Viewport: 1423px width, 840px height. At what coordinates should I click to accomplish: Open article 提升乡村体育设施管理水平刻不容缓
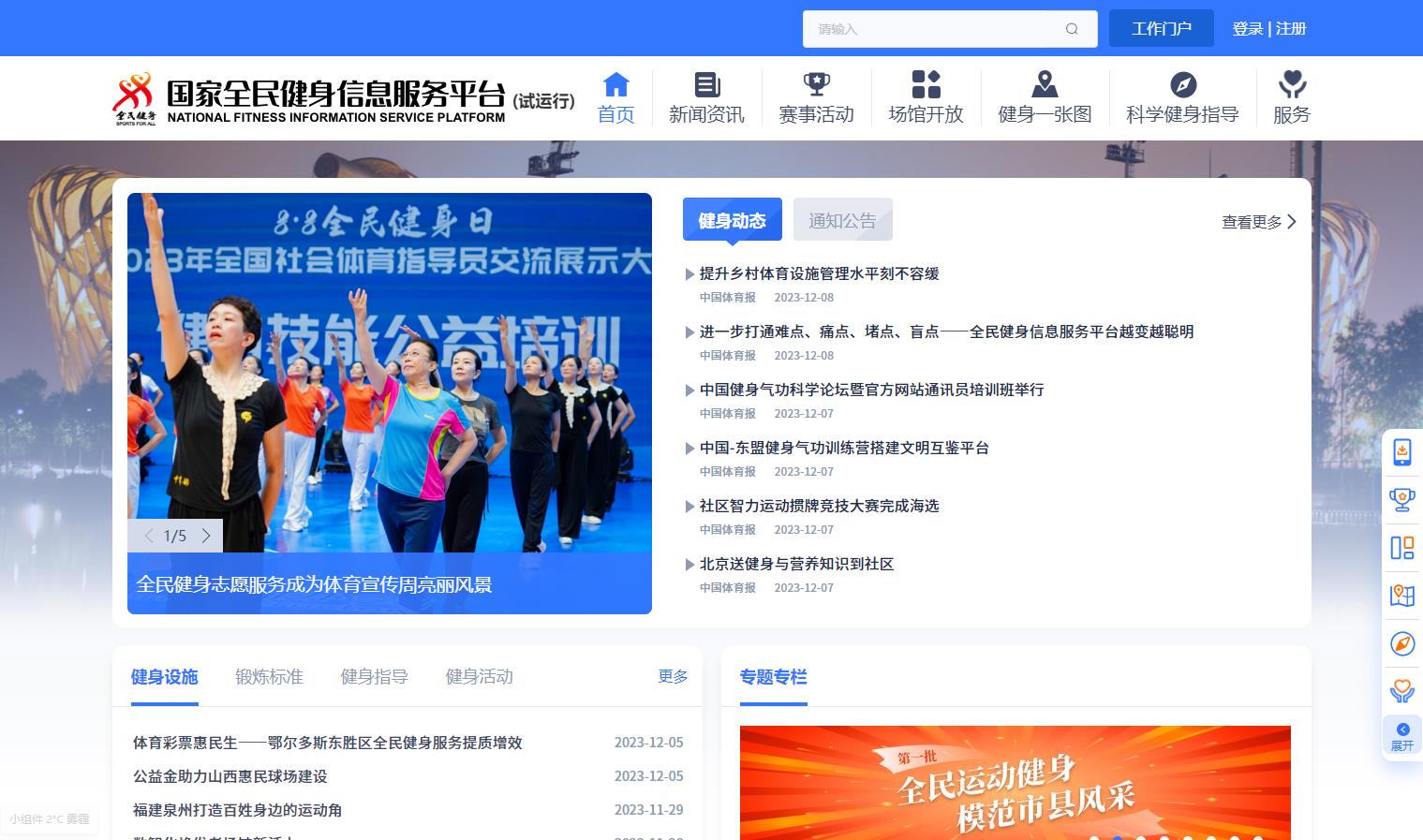pyautogui.click(x=819, y=273)
